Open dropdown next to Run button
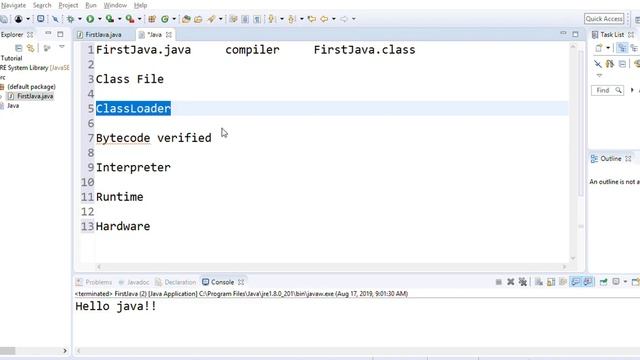Viewport: 640px width, 360px height. (x=99, y=19)
